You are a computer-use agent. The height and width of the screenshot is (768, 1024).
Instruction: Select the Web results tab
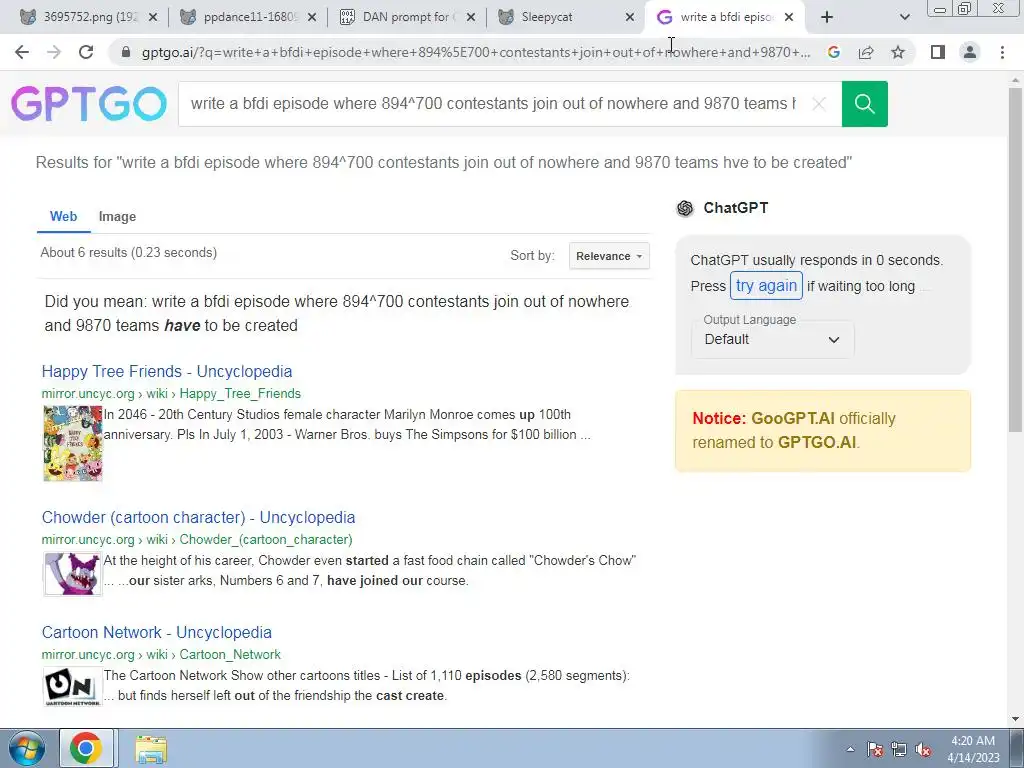(63, 216)
